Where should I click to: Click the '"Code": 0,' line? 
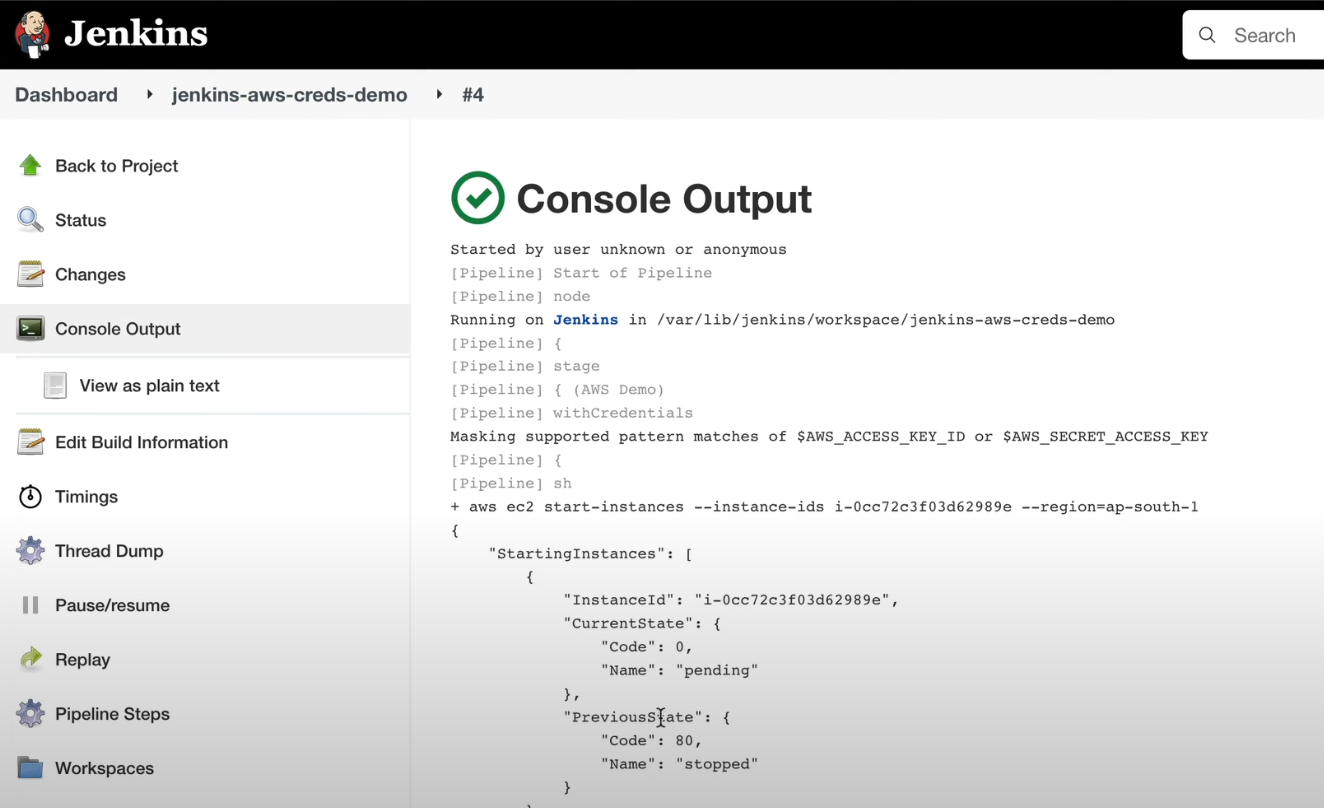click(647, 647)
